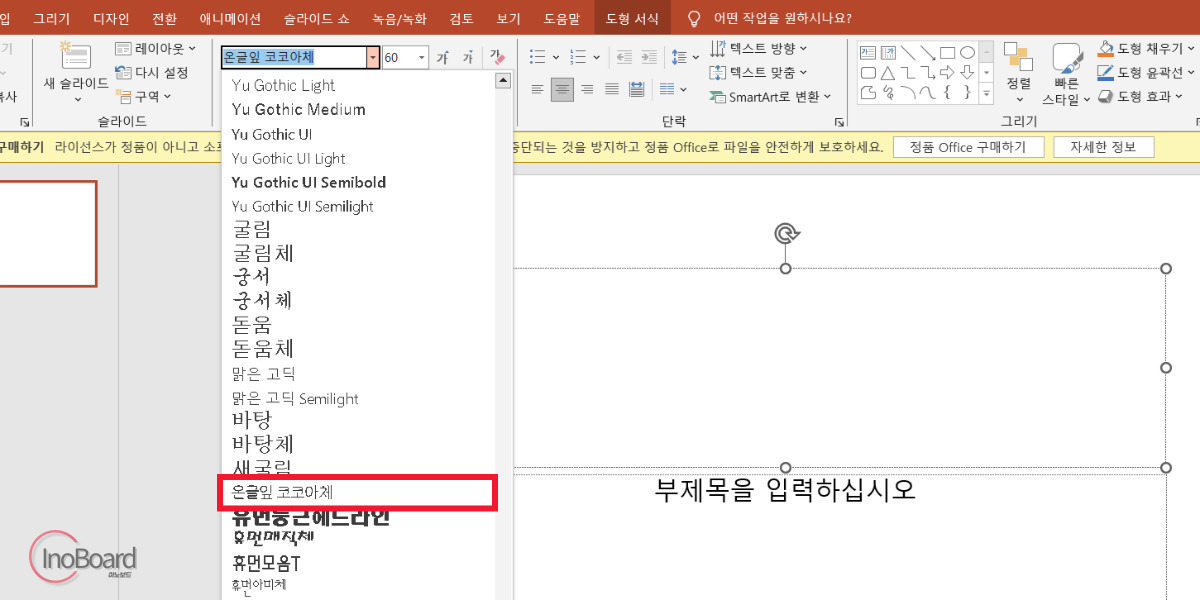Open the 구역 section dropdown

[x=145, y=96]
